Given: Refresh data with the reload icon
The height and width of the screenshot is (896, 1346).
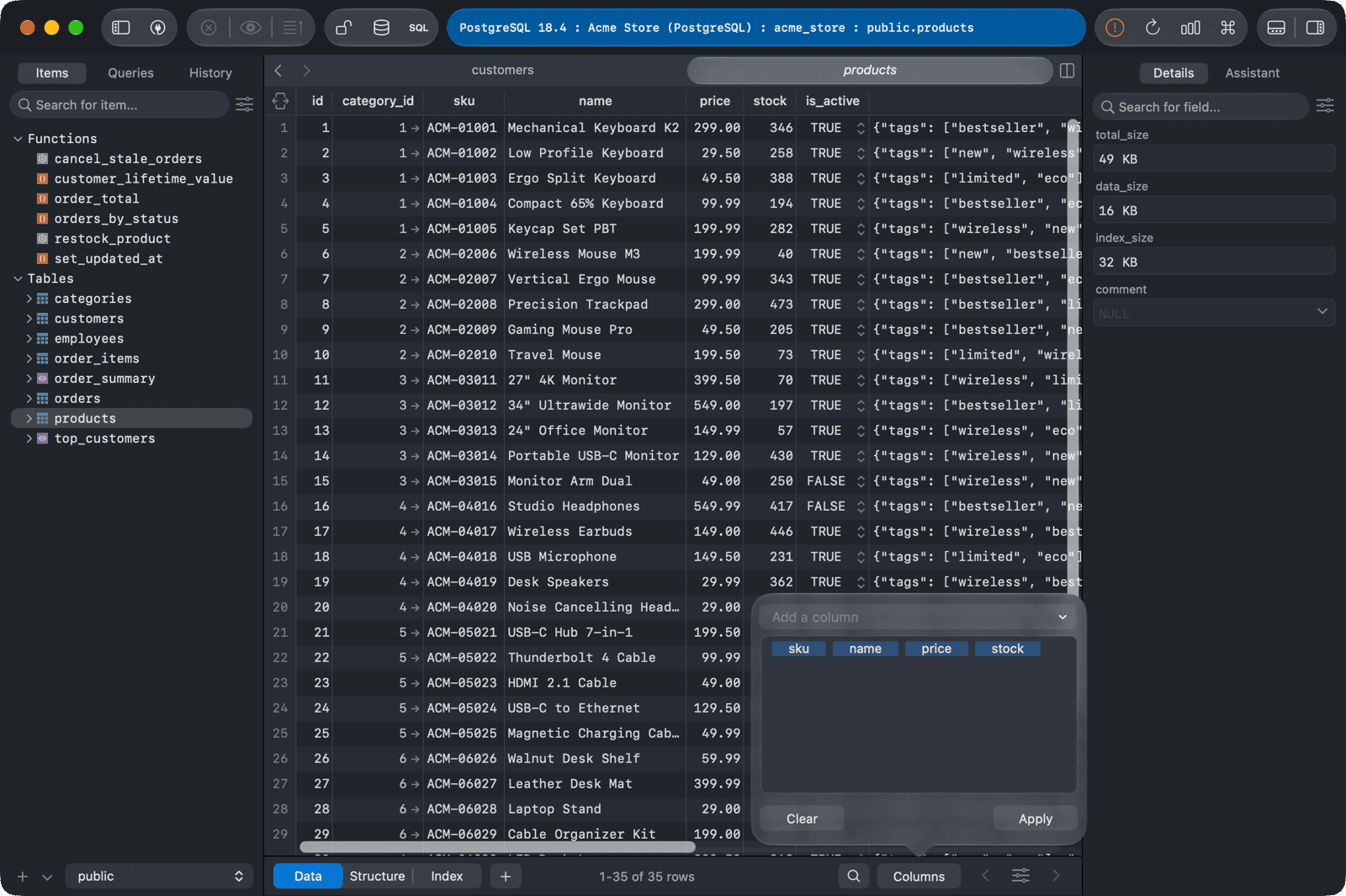Looking at the screenshot, I should point(1153,28).
